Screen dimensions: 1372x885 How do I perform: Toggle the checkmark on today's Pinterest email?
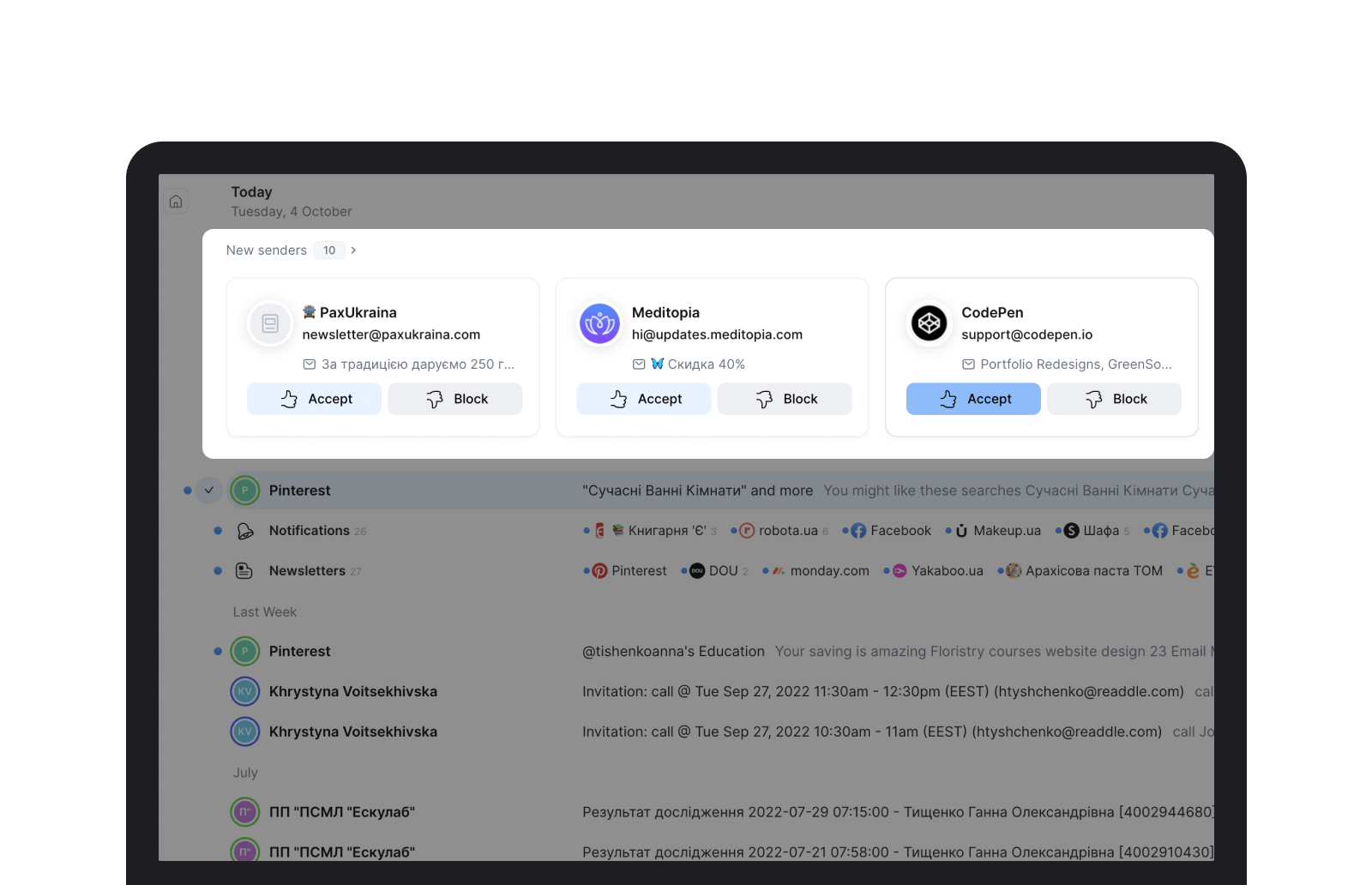coord(209,491)
